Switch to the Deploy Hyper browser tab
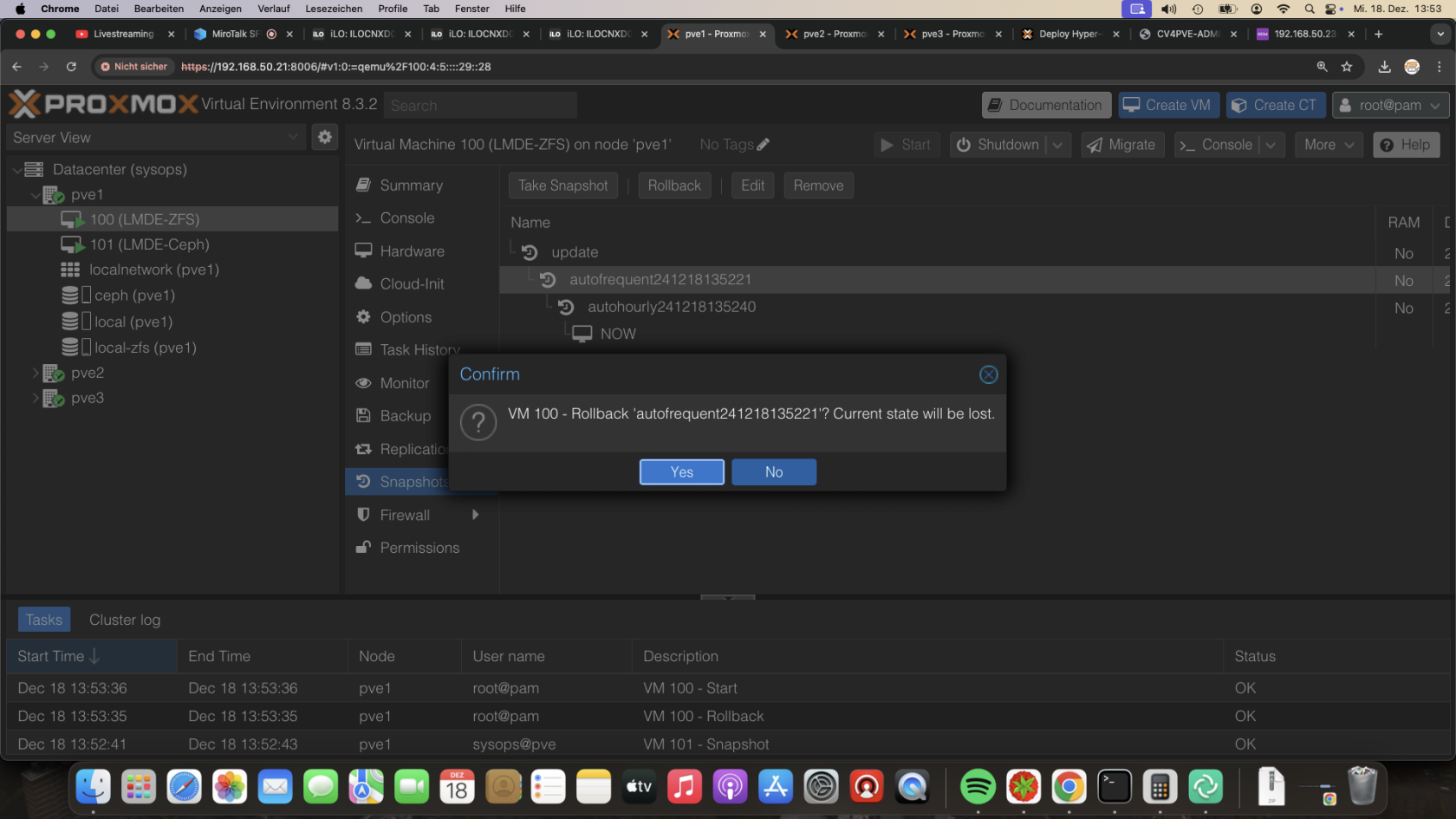 click(x=1070, y=34)
